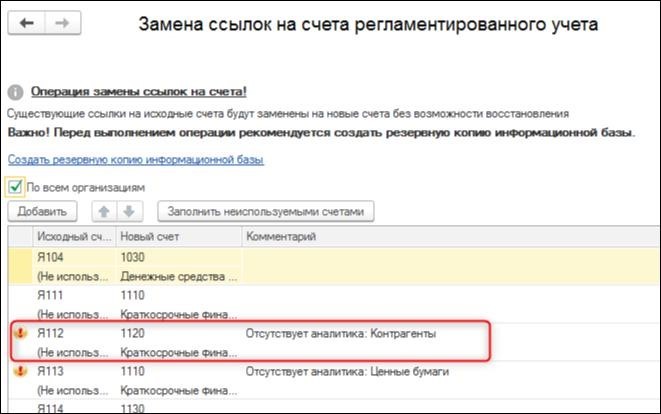The width and height of the screenshot is (661, 414).
Task: Select new account cell 1030
Action: click(x=134, y=257)
